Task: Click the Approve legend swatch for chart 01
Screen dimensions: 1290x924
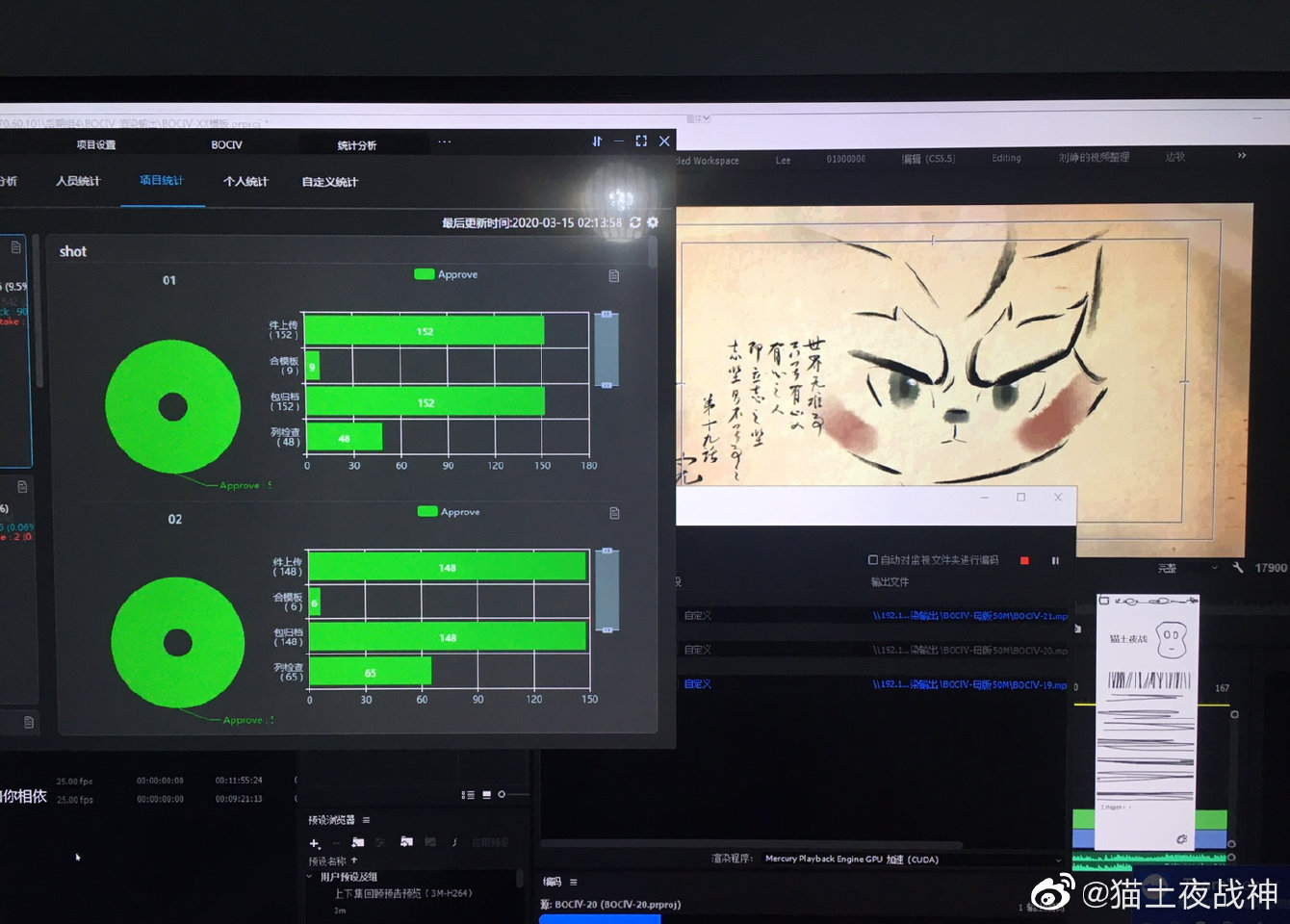Action: coord(424,274)
